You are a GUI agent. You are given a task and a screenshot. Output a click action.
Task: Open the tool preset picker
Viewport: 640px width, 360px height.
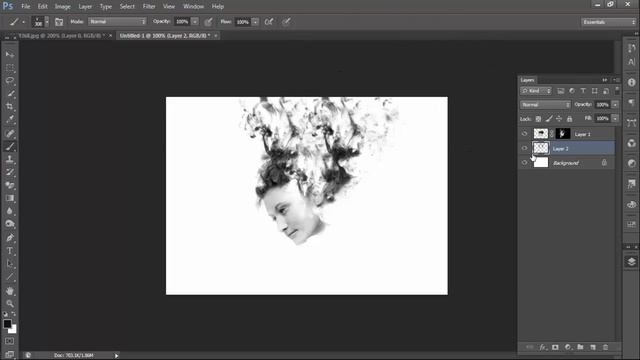point(17,22)
